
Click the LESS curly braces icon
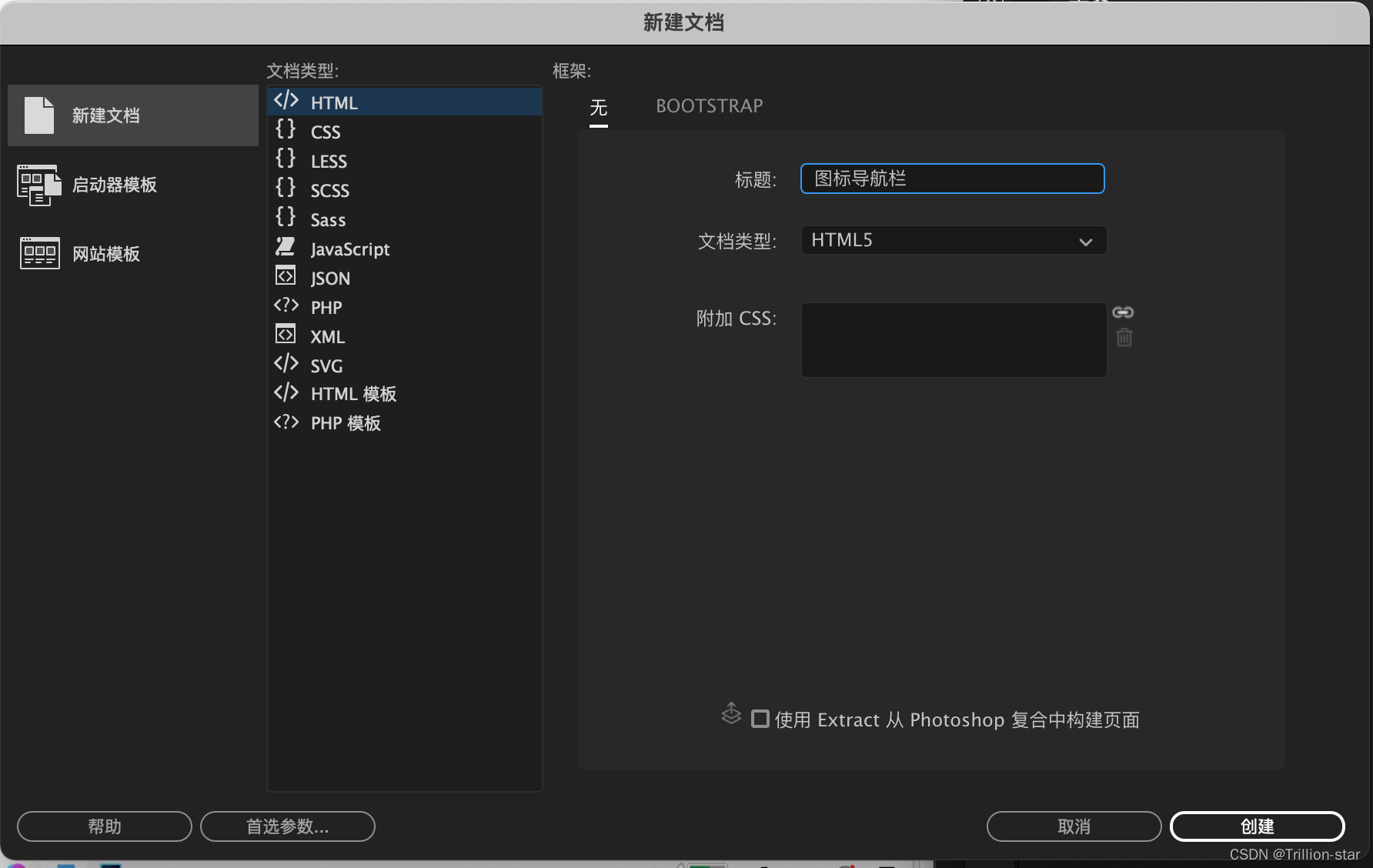click(x=286, y=159)
